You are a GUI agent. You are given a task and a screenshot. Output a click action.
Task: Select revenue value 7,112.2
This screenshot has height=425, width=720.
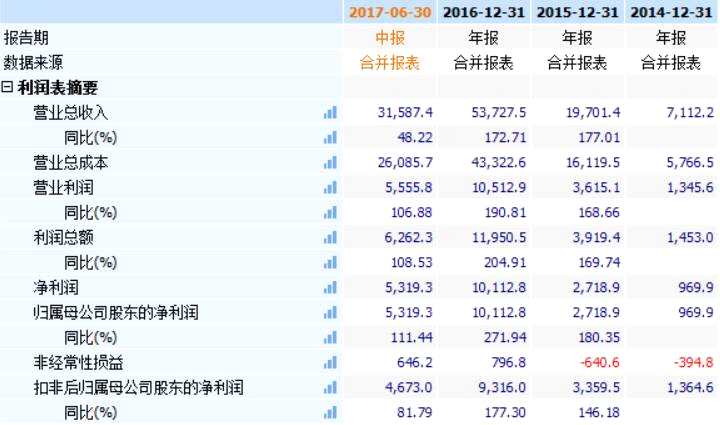690,112
